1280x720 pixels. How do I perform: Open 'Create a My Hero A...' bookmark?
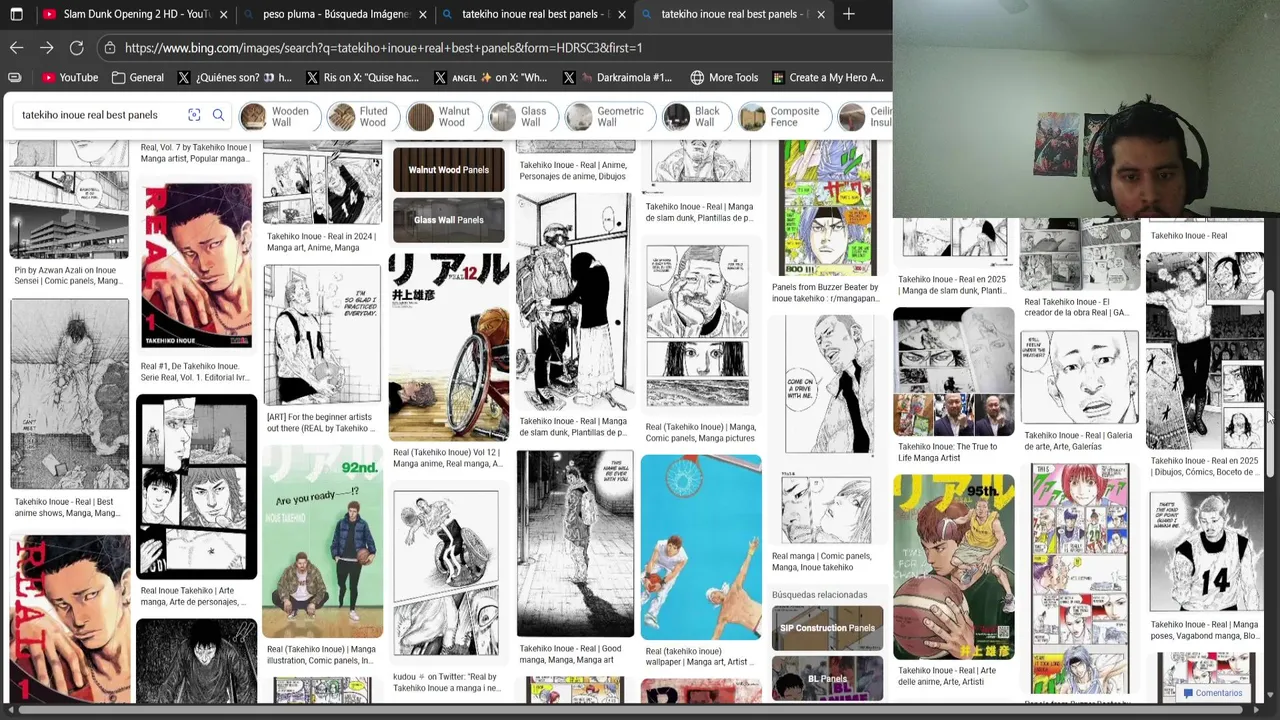(827, 77)
